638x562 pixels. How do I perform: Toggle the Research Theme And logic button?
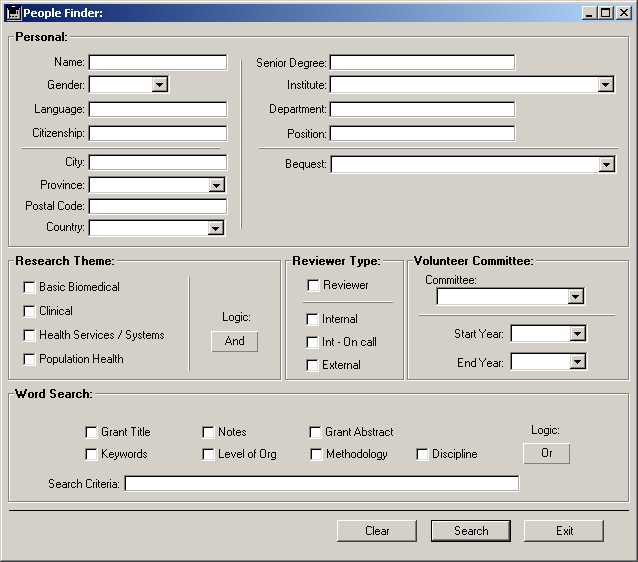click(x=234, y=341)
